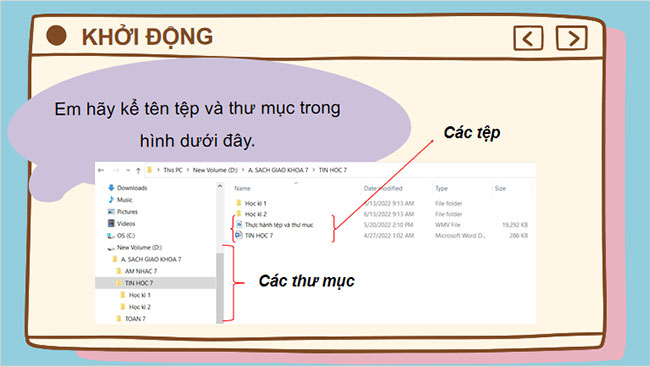Select This PC in the address breadcrumb
The height and width of the screenshot is (367, 650).
173,170
